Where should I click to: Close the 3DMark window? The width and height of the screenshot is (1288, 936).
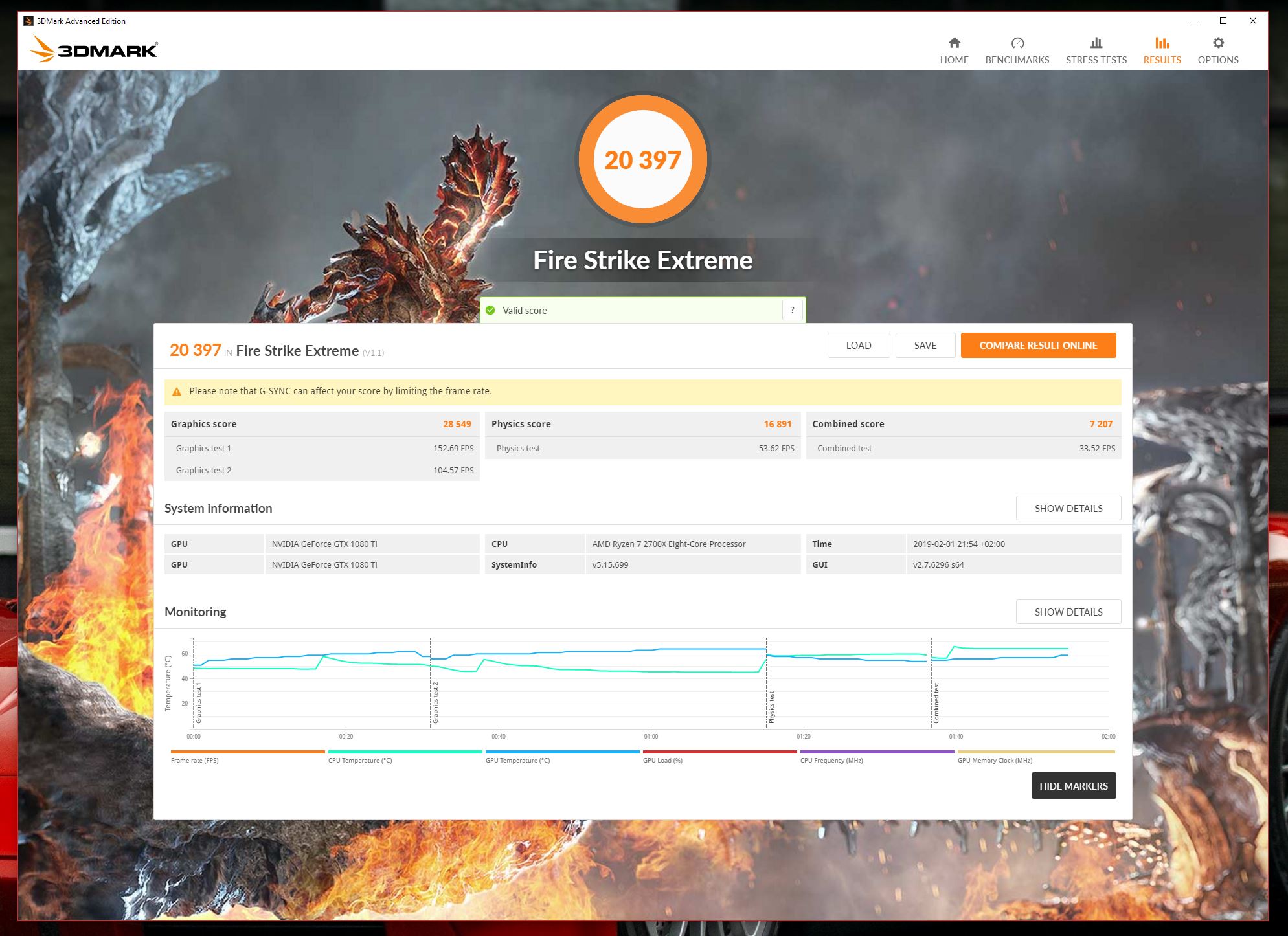click(1253, 21)
